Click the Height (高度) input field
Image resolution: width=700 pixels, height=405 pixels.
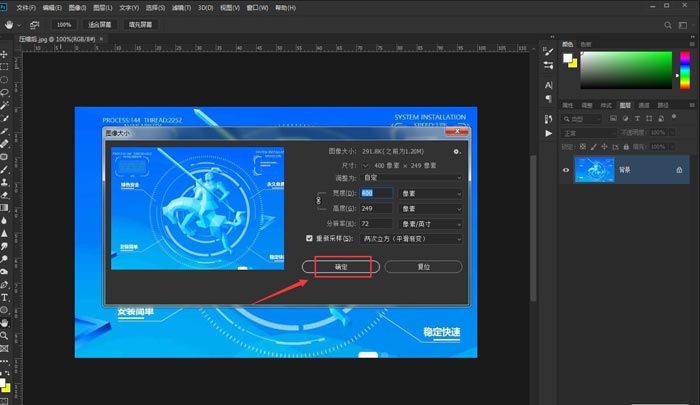pos(376,208)
